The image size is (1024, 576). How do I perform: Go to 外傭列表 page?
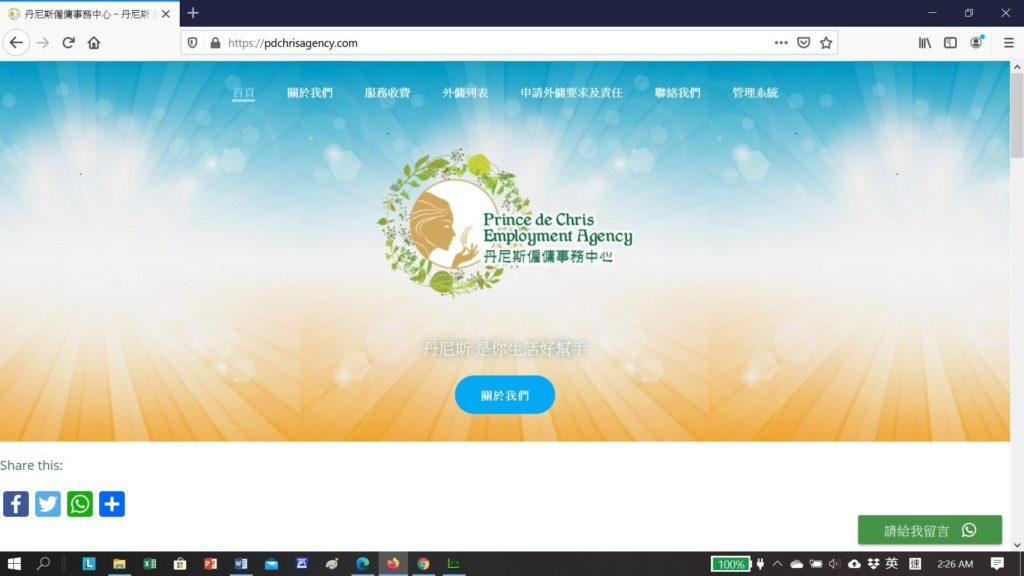click(x=466, y=93)
